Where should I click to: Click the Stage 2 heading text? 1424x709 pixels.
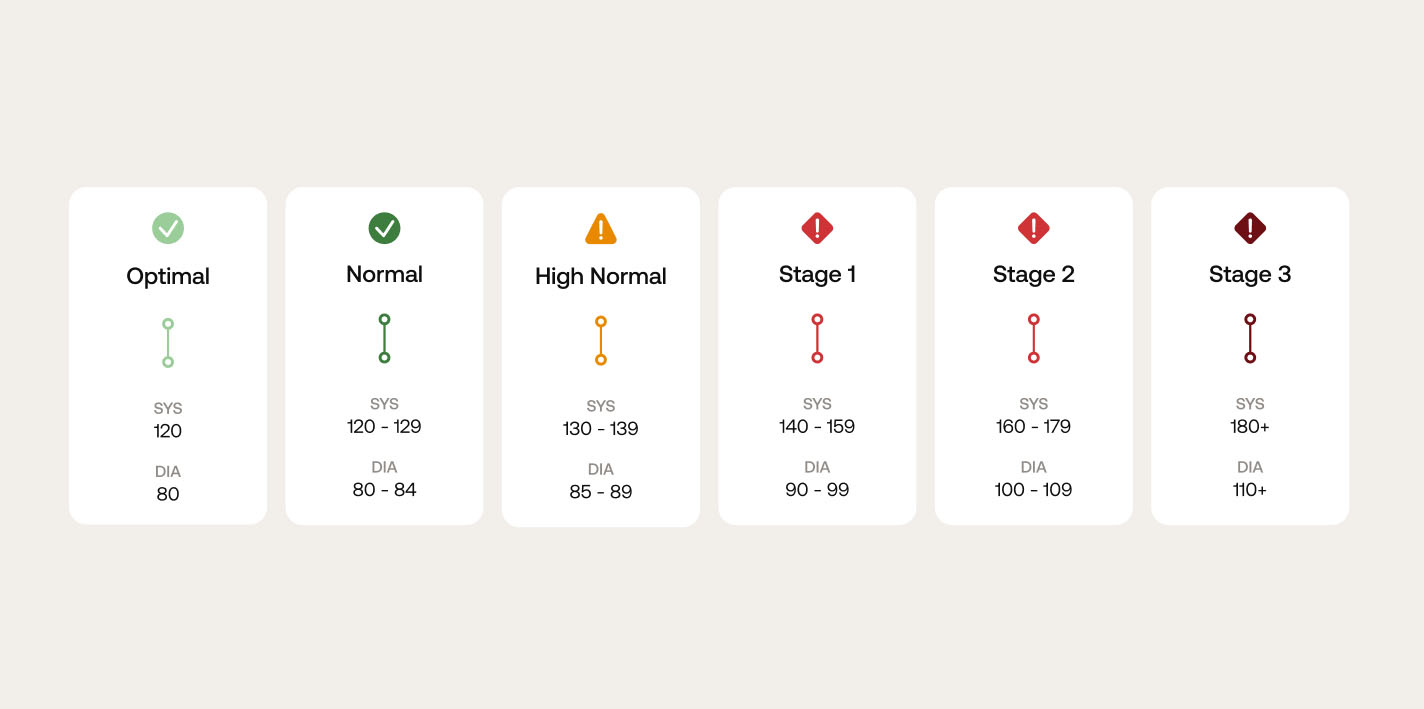click(x=1033, y=275)
